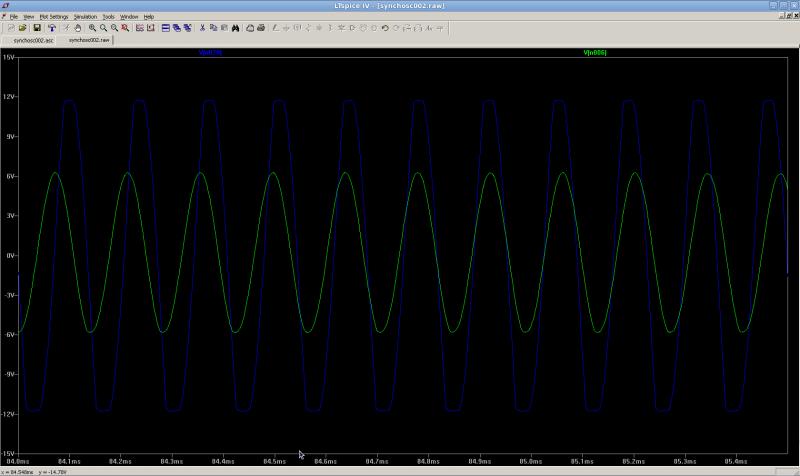Open the Control Panel hammer icon
This screenshot has width=800, height=476.
click(52, 28)
